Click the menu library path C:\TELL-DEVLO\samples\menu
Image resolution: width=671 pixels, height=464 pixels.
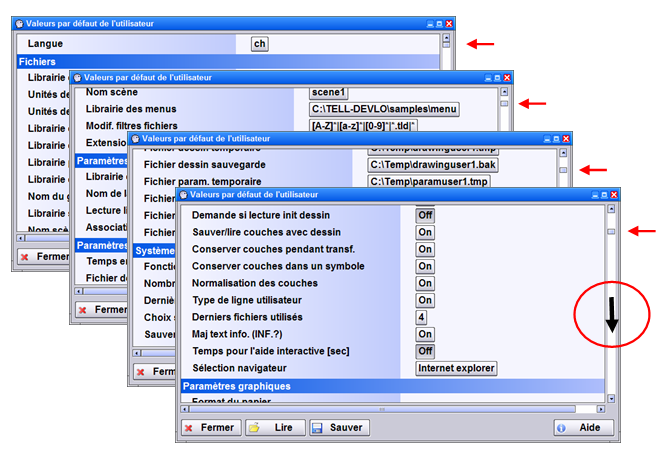[x=384, y=108]
